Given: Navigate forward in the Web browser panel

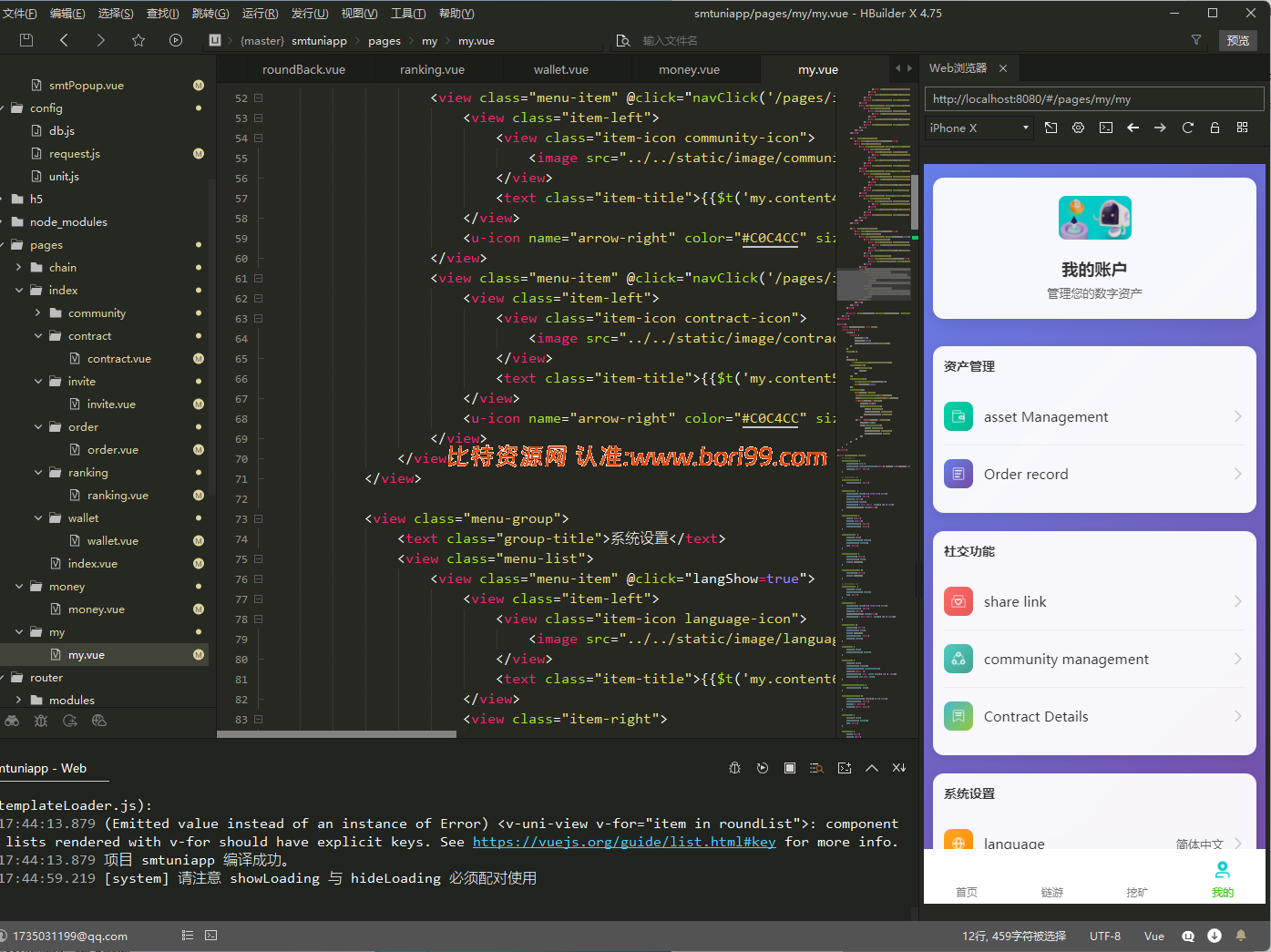Looking at the screenshot, I should pos(1160,128).
